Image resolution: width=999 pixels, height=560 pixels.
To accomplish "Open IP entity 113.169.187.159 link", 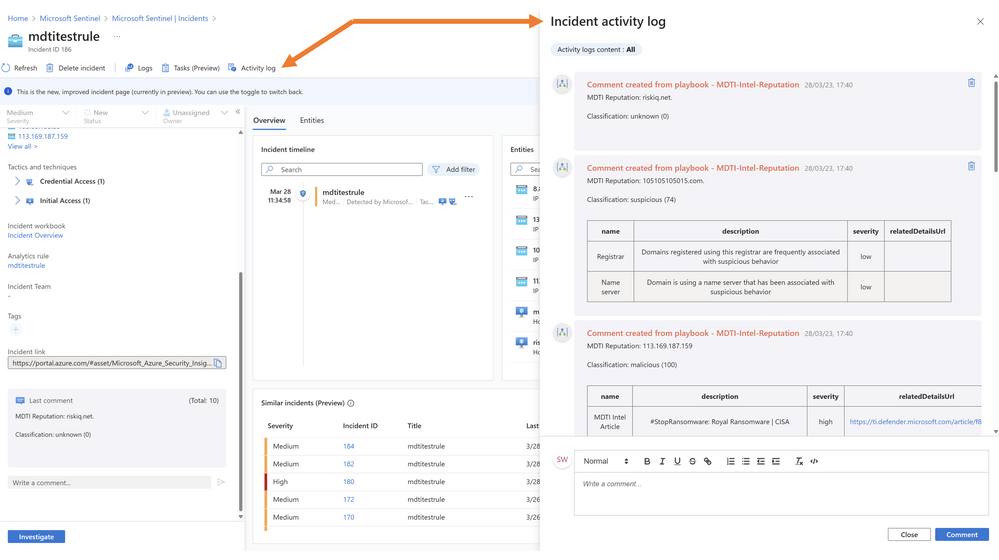I will pos(43,136).
